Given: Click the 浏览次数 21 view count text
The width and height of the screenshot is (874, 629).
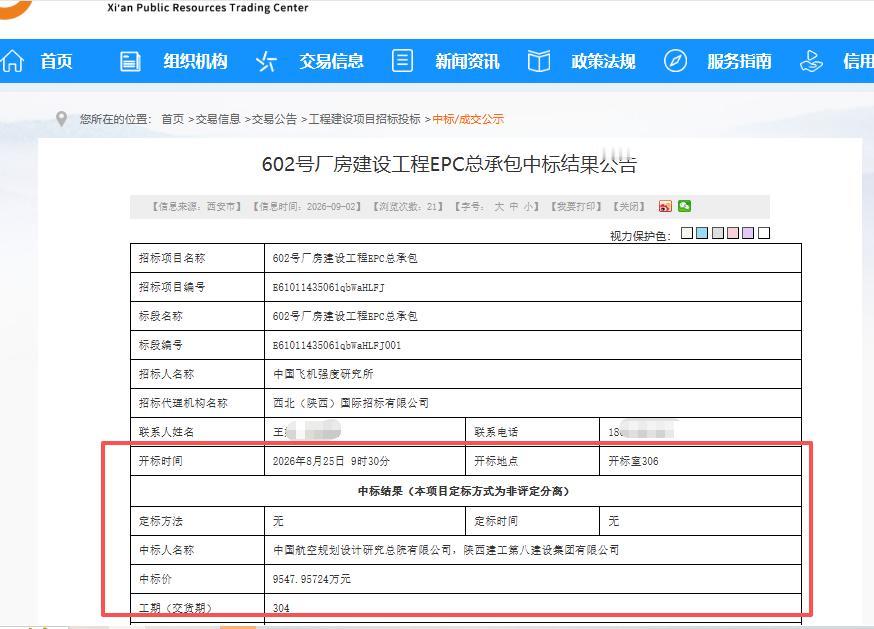Looking at the screenshot, I should click(x=408, y=206).
